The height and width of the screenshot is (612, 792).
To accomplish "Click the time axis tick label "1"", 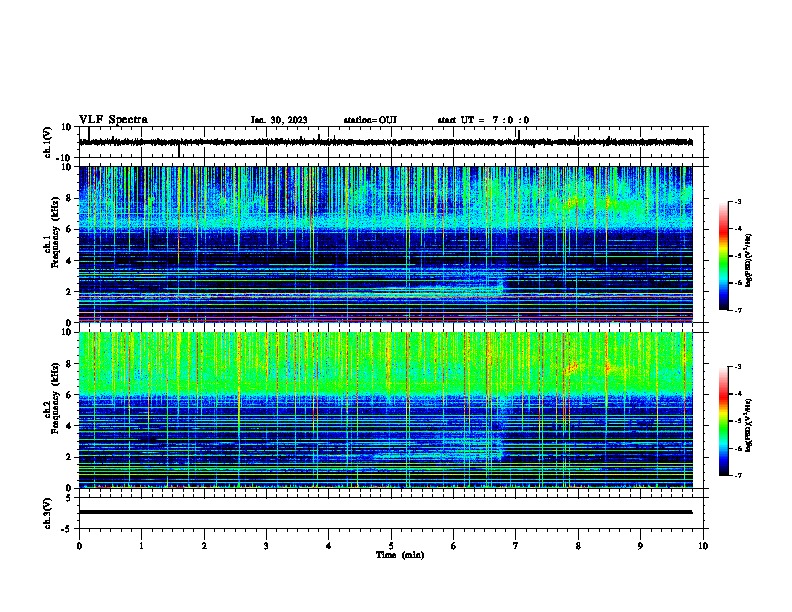I will click(141, 546).
